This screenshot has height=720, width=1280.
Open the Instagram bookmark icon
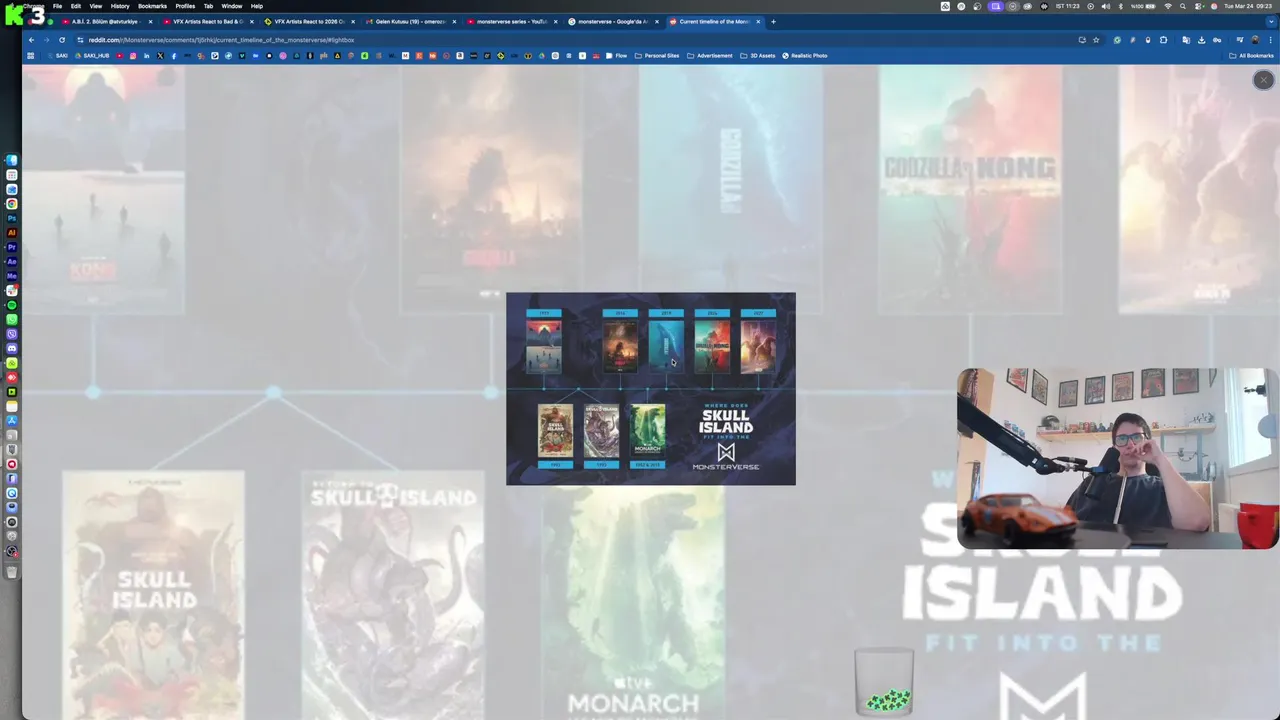pyautogui.click(x=133, y=56)
